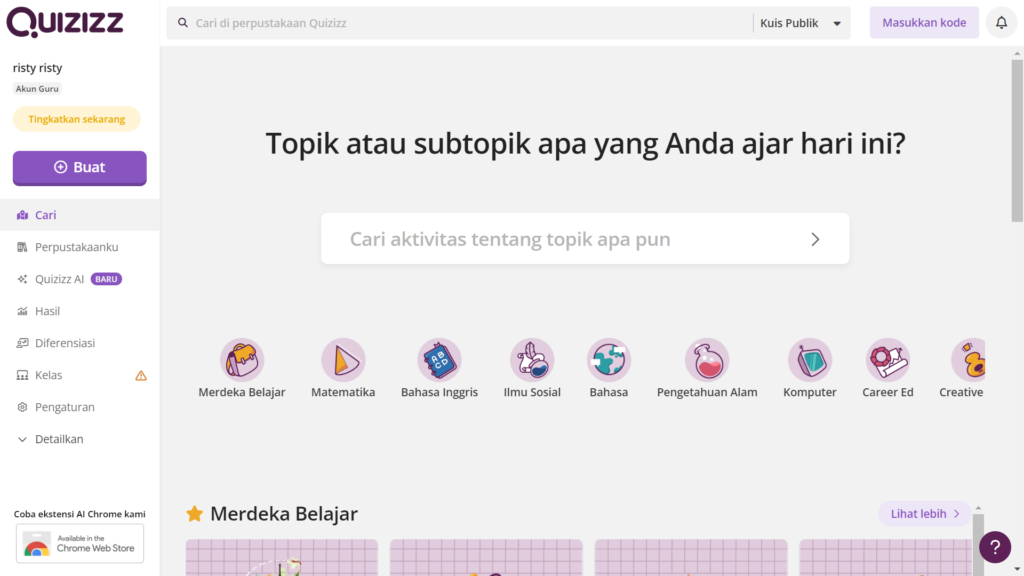Click the help question mark button
This screenshot has height=576, width=1024.
(x=995, y=547)
